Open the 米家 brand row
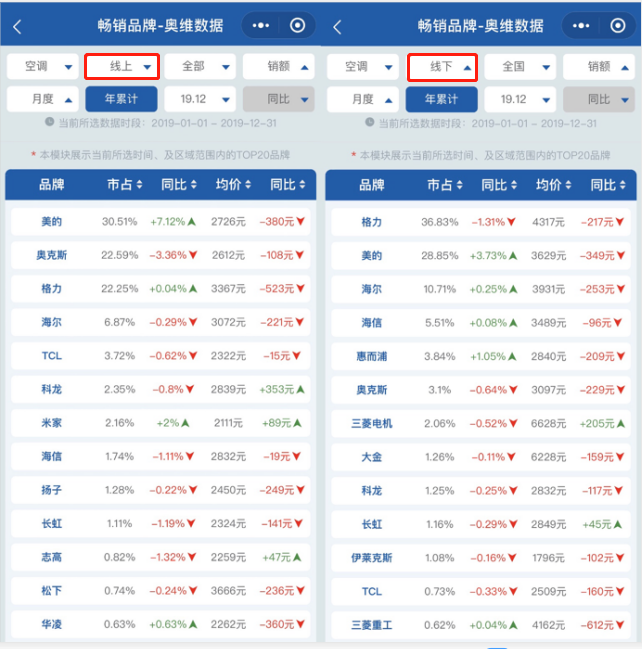The height and width of the screenshot is (649, 642). point(52,423)
